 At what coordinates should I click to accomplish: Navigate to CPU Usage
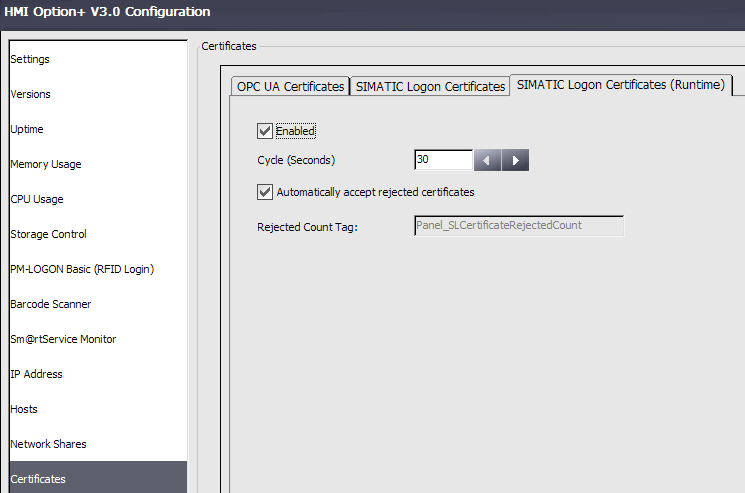(x=37, y=199)
